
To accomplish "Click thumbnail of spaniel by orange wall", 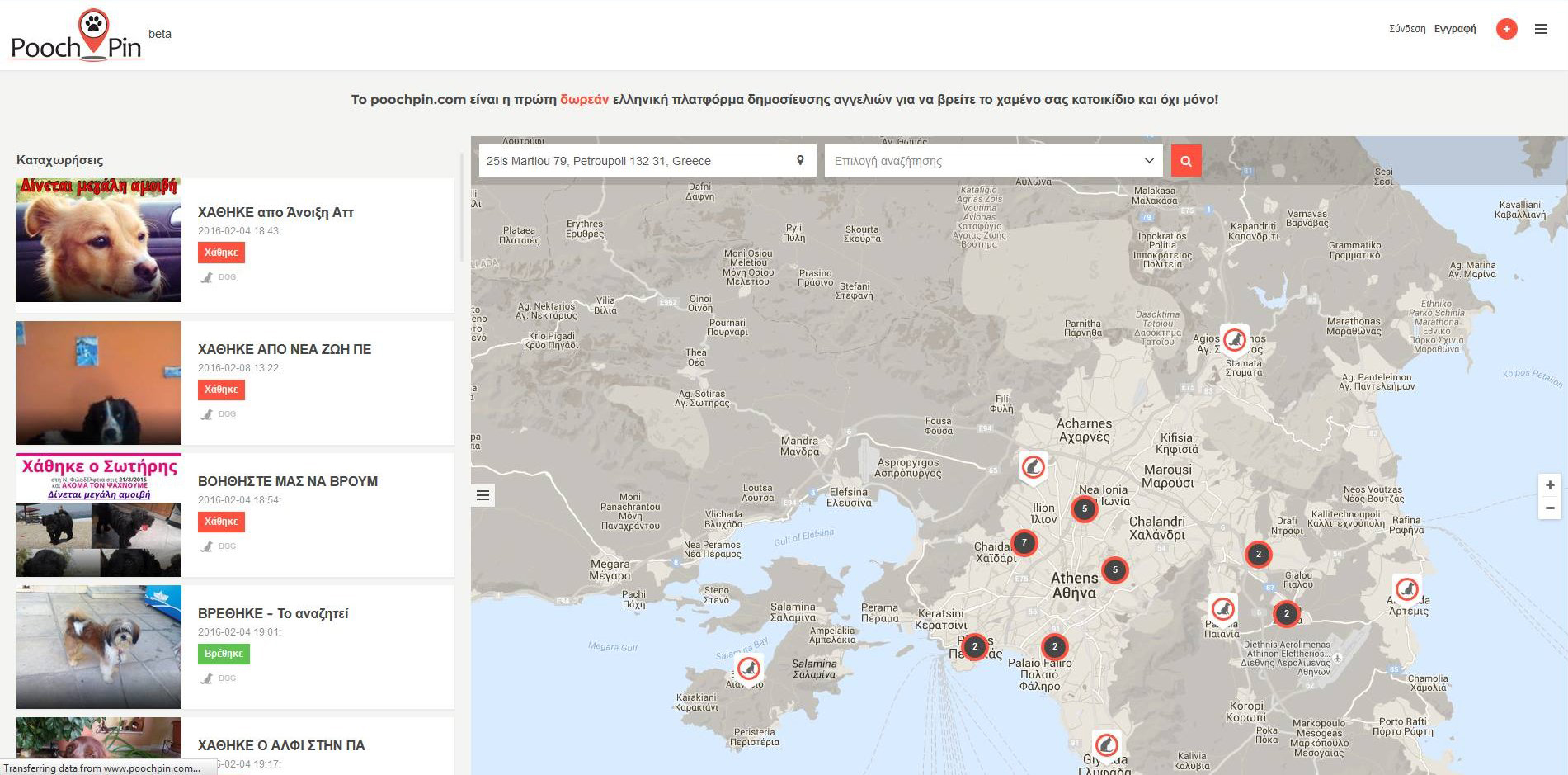I will click(x=99, y=383).
